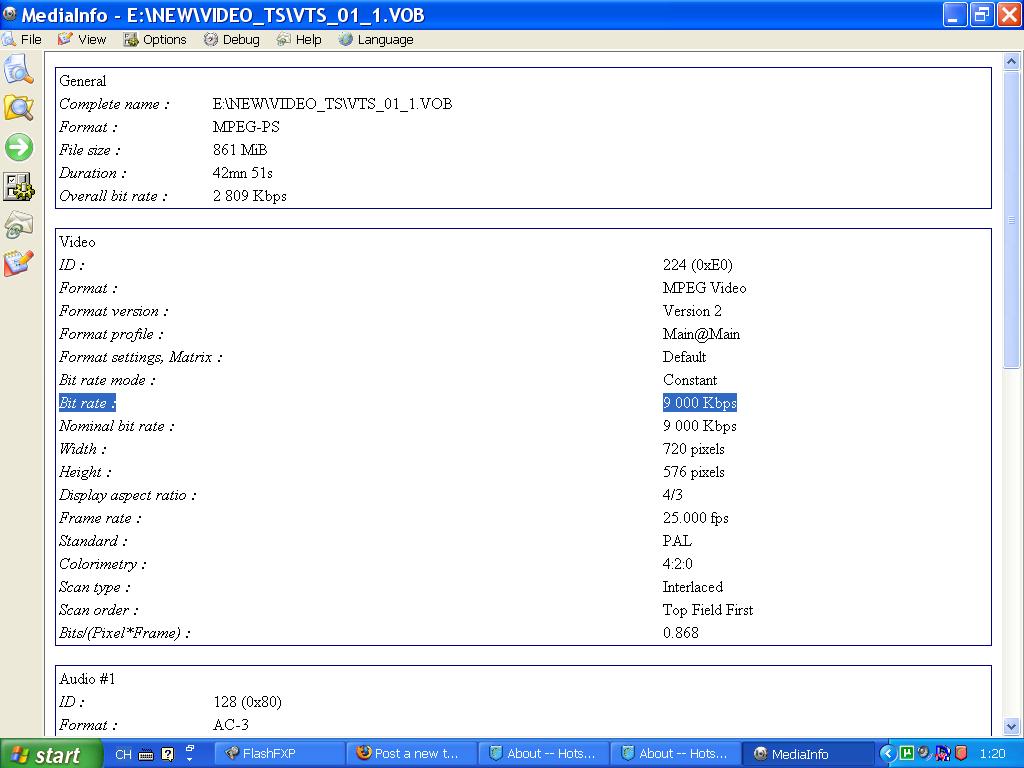This screenshot has height=768, width=1024.
Task: Switch to FlashFXP taskbar button
Action: [280, 754]
